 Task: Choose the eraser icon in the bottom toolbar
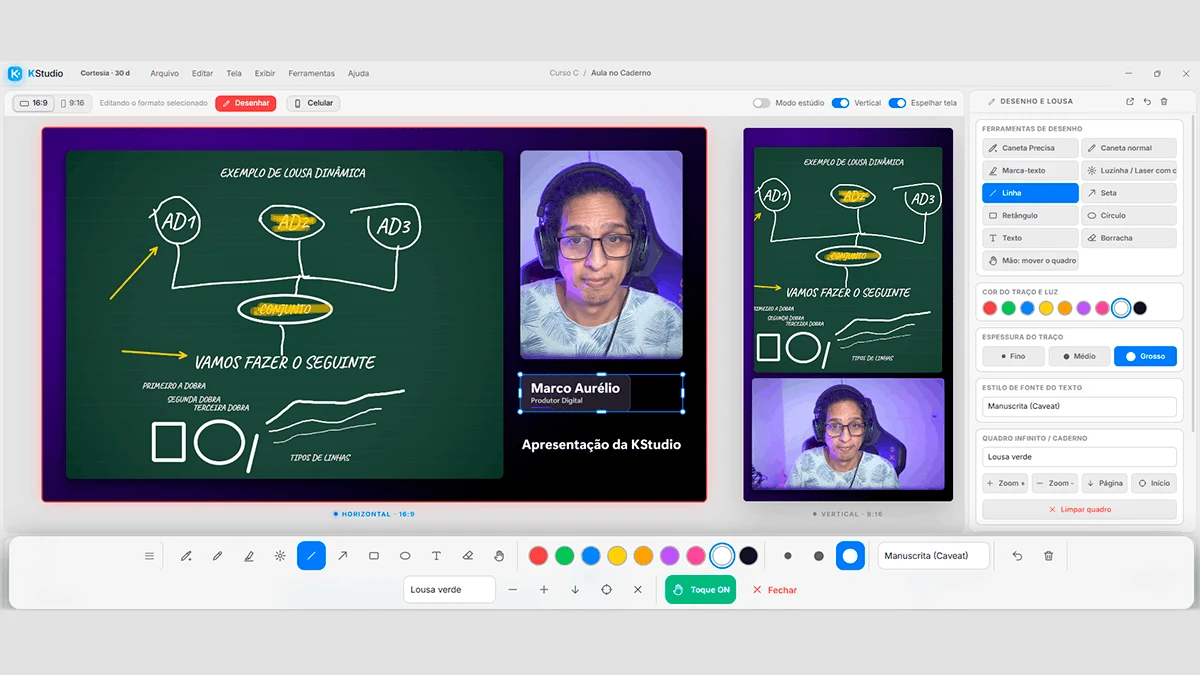(467, 556)
